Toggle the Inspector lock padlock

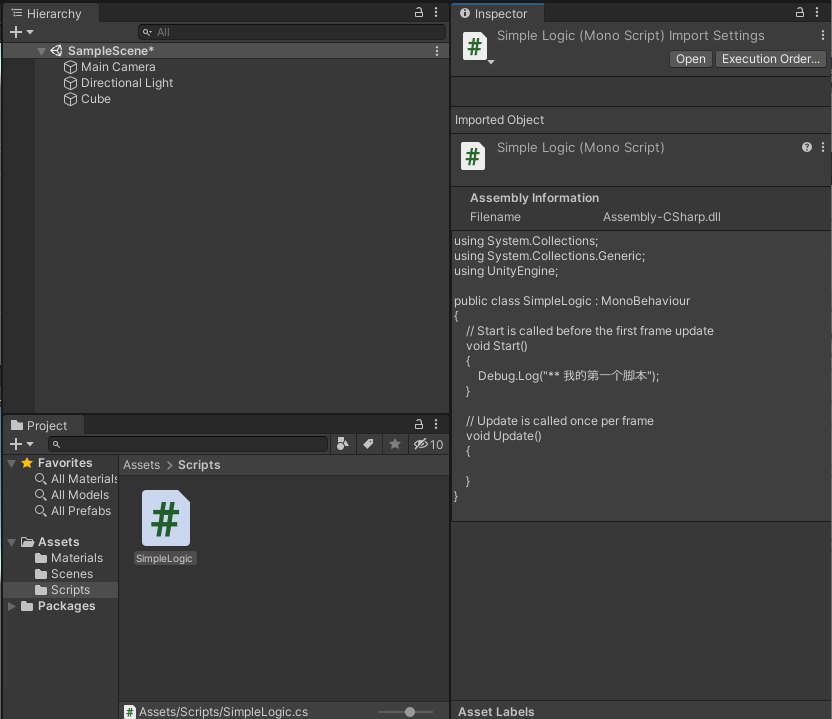click(x=800, y=11)
